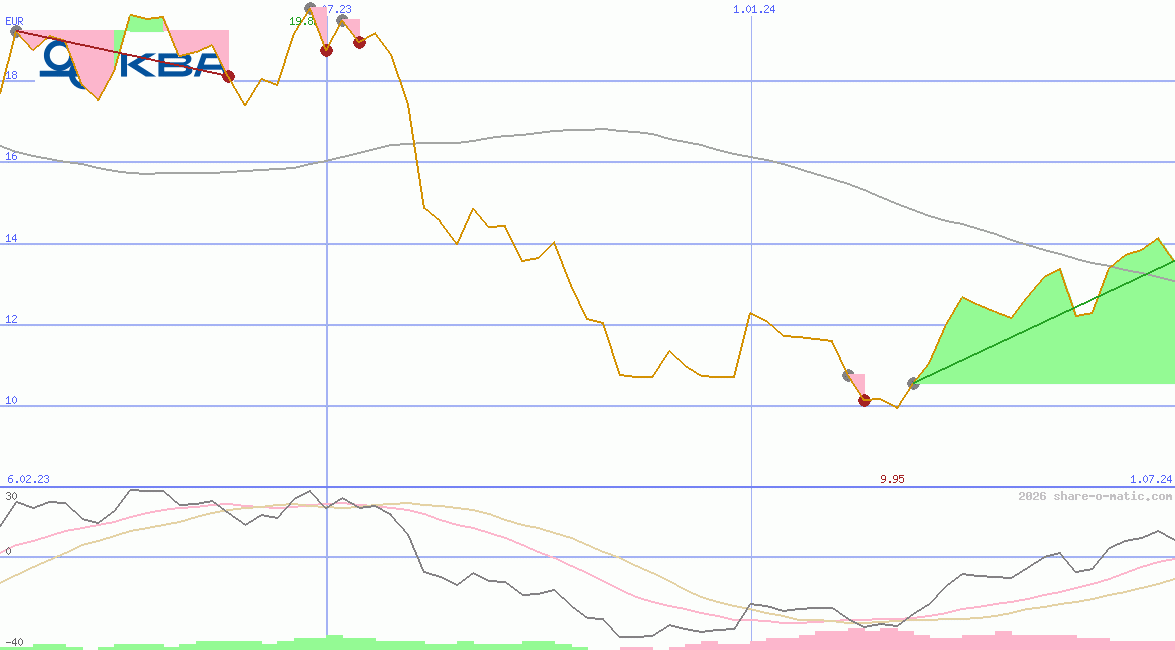Open the share-o-matic.com watermark link
The width and height of the screenshot is (1175, 650).
(1094, 496)
